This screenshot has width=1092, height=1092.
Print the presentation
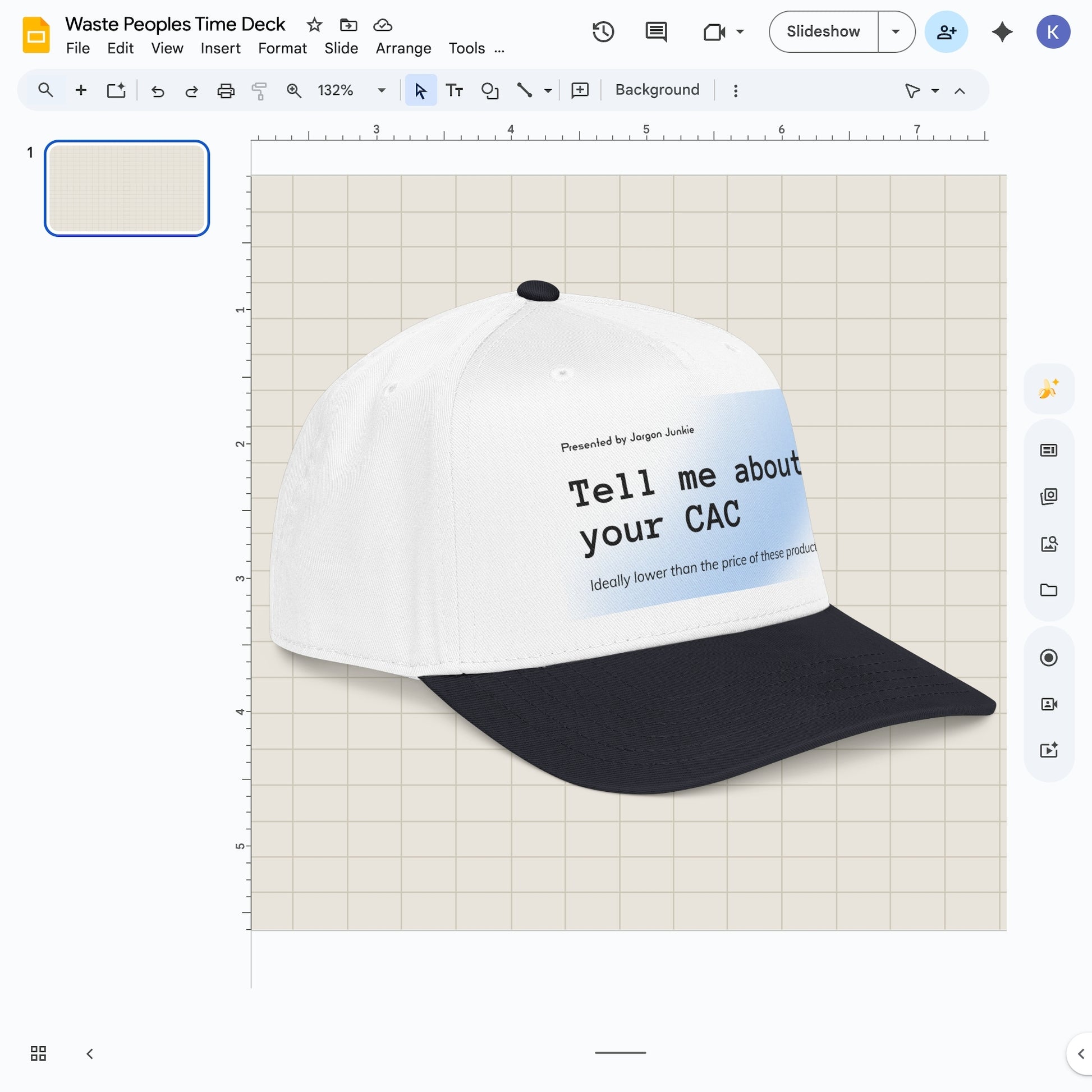(226, 90)
